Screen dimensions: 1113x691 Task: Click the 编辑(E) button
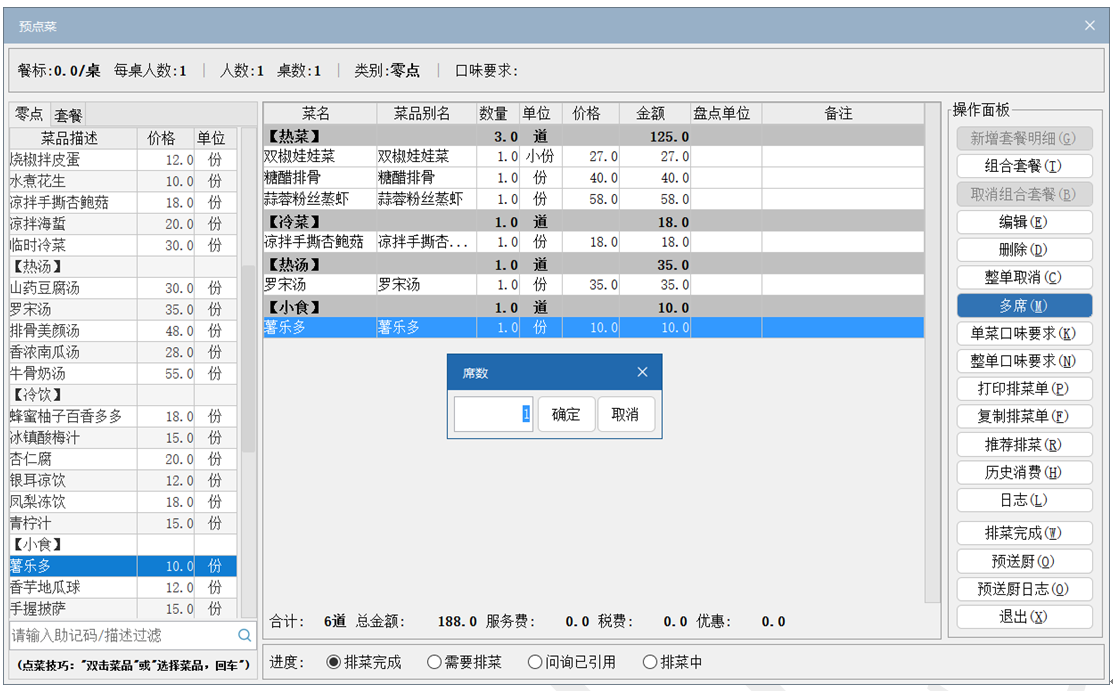tap(1024, 222)
